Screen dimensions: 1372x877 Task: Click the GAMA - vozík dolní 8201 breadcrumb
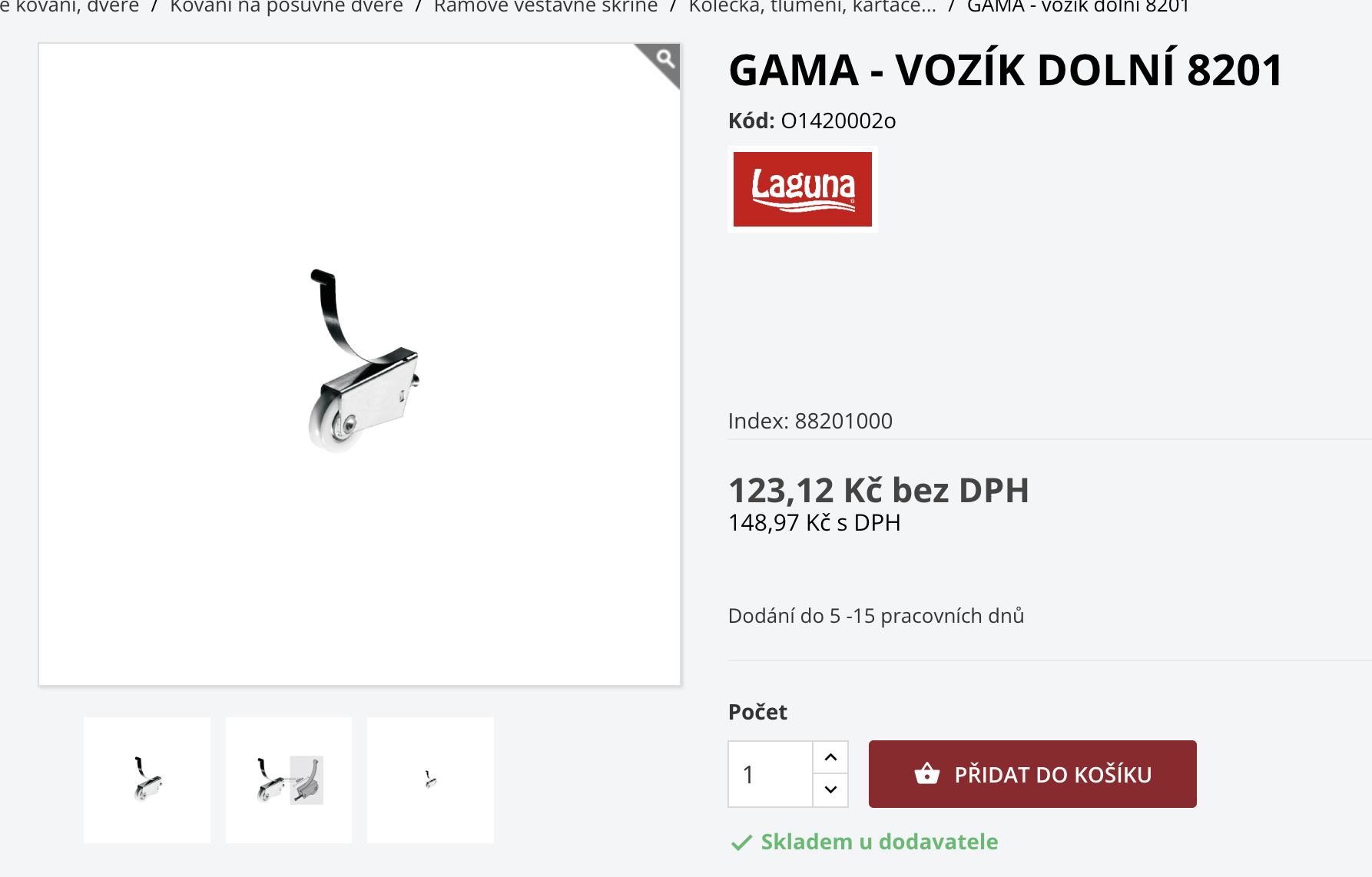tap(1078, 7)
